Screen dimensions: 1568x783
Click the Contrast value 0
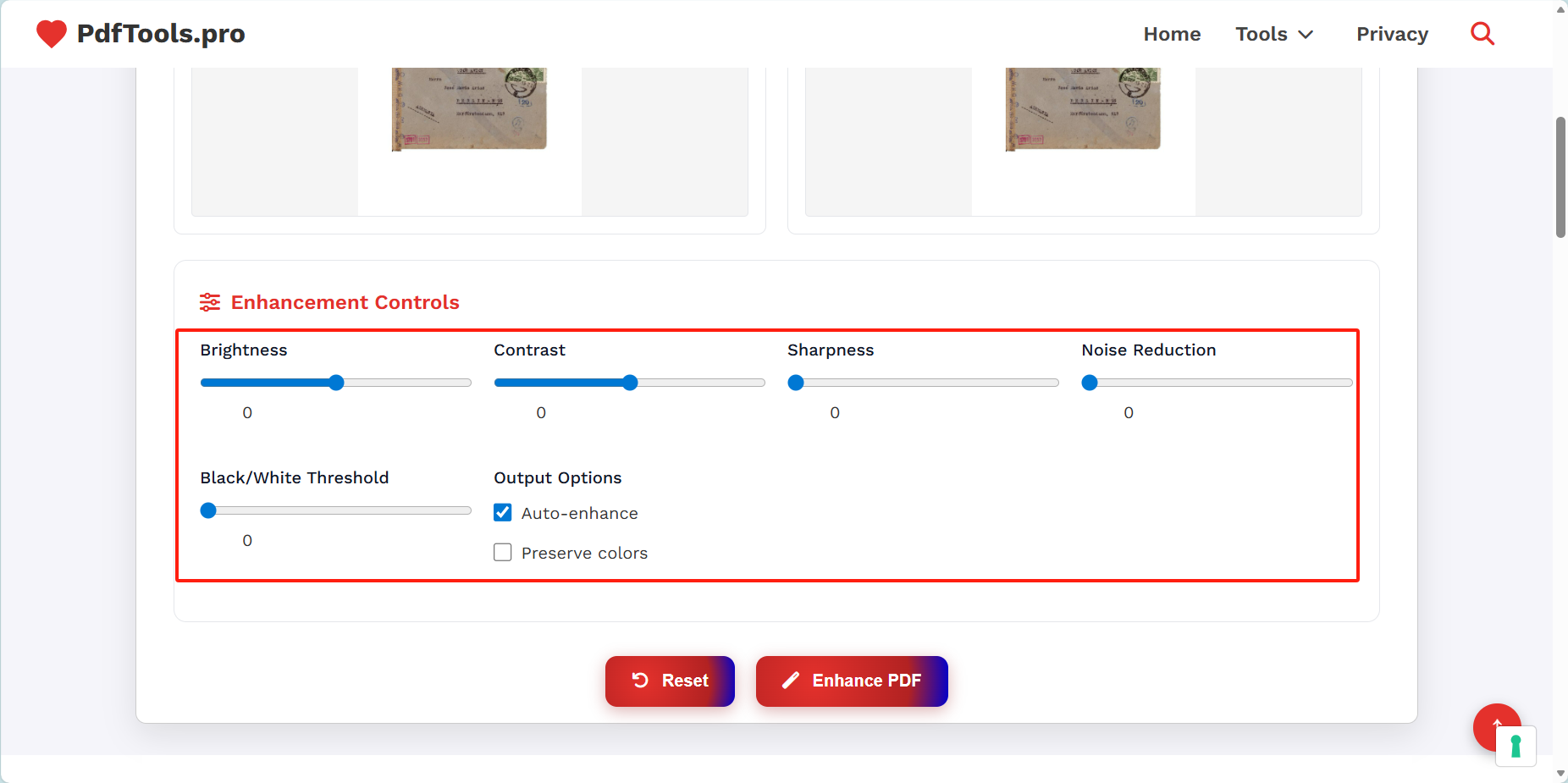click(x=541, y=413)
